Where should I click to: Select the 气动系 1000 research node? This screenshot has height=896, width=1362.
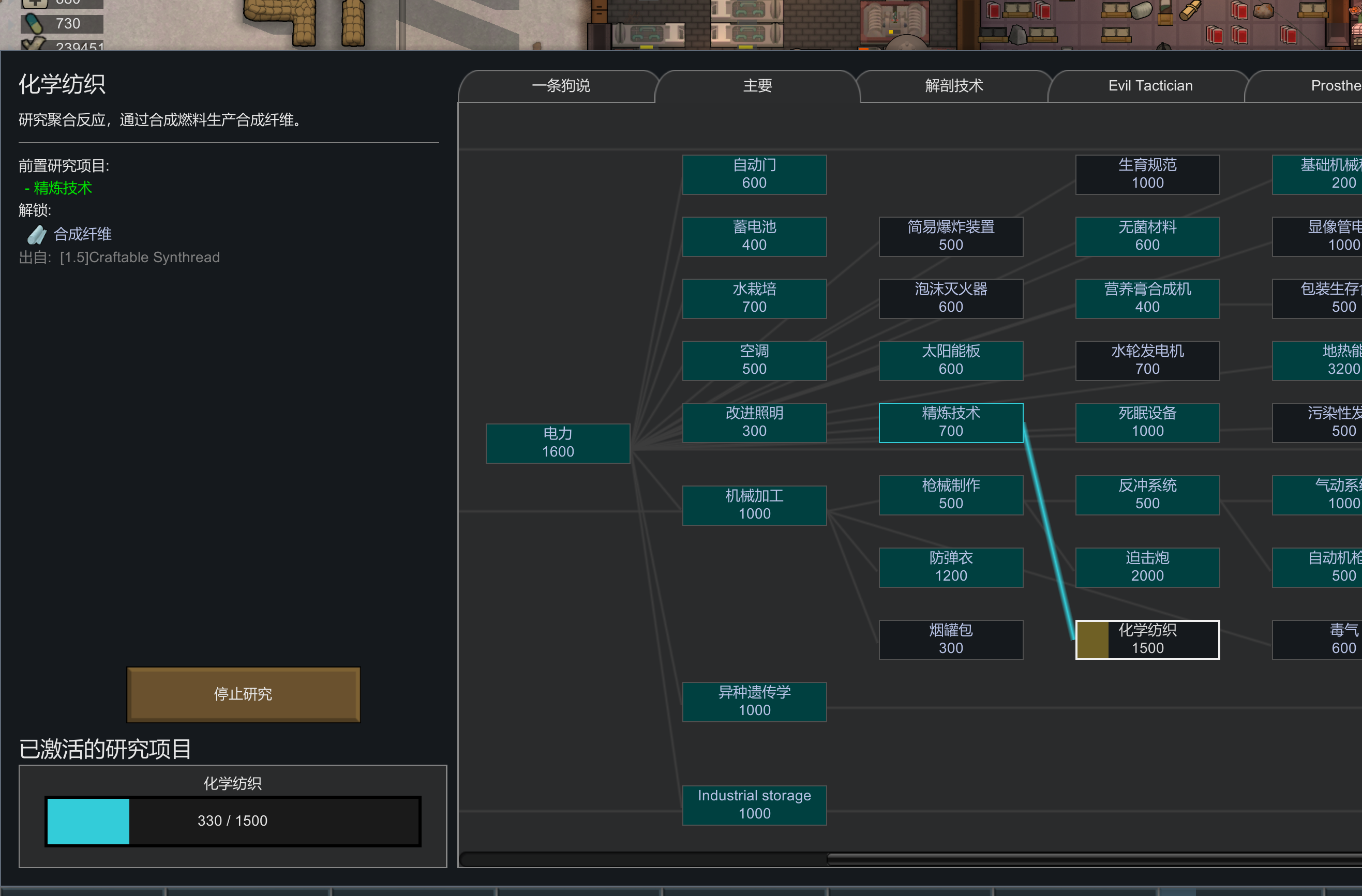pyautogui.click(x=1318, y=495)
